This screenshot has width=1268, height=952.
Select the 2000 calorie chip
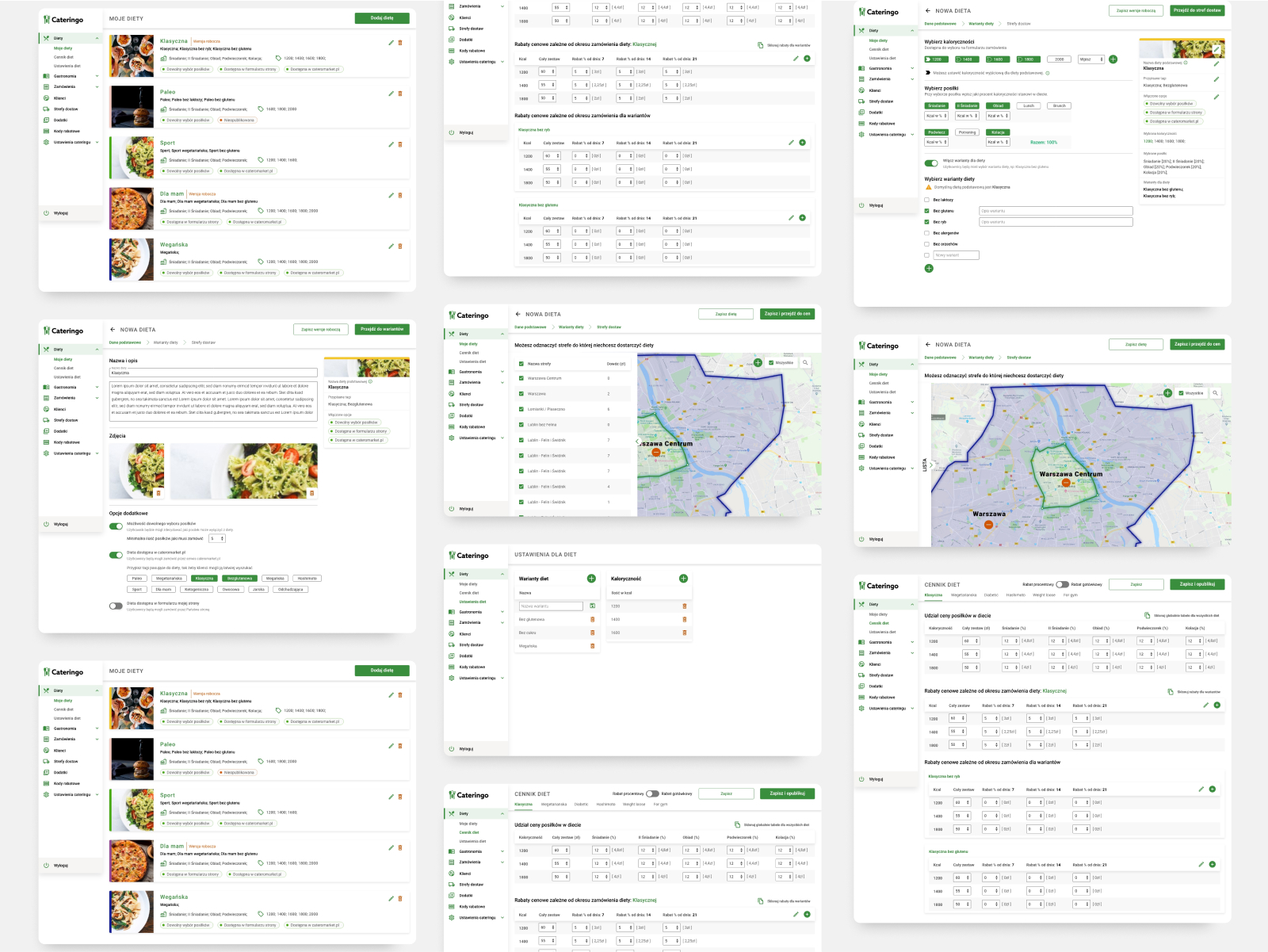[x=1059, y=59]
